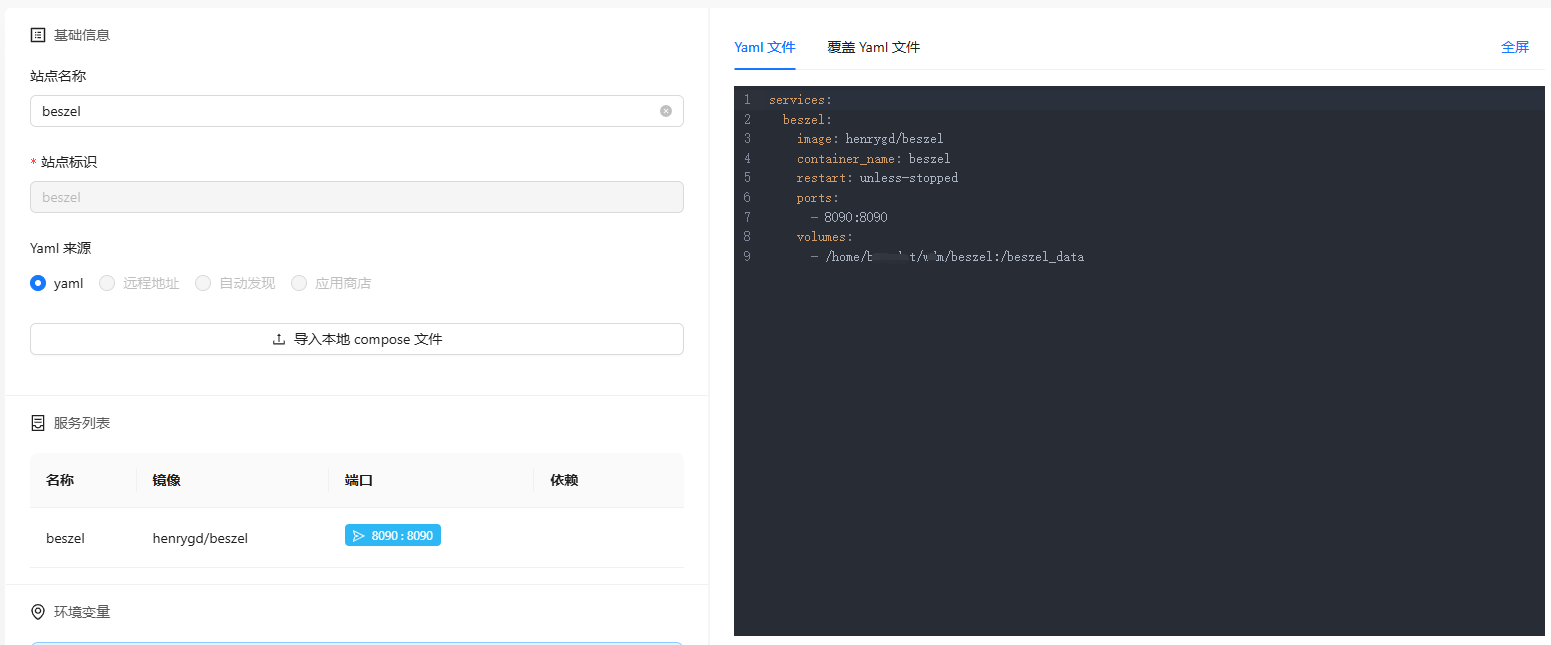Image resolution: width=1551 pixels, height=645 pixels.
Task: Click the '- 8090:8090' line in editor
Action: tap(849, 217)
